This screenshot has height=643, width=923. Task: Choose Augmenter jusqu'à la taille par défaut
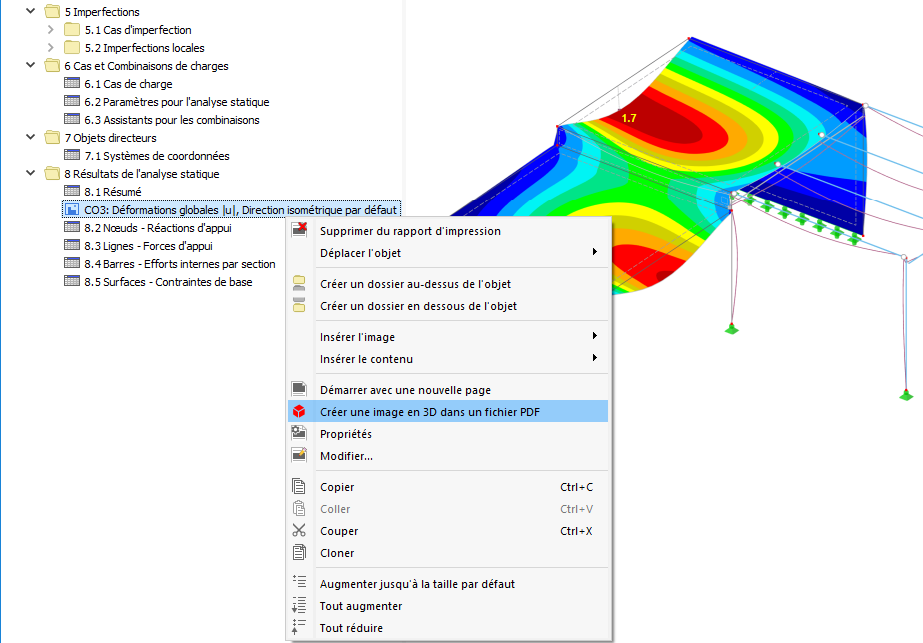[448, 584]
